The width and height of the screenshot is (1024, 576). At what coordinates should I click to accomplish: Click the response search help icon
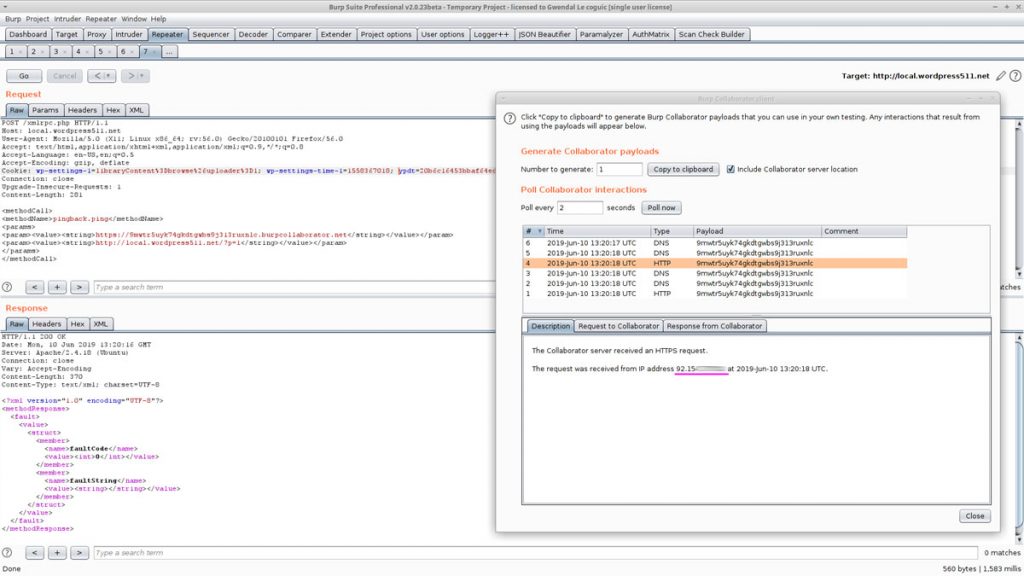[x=7, y=552]
